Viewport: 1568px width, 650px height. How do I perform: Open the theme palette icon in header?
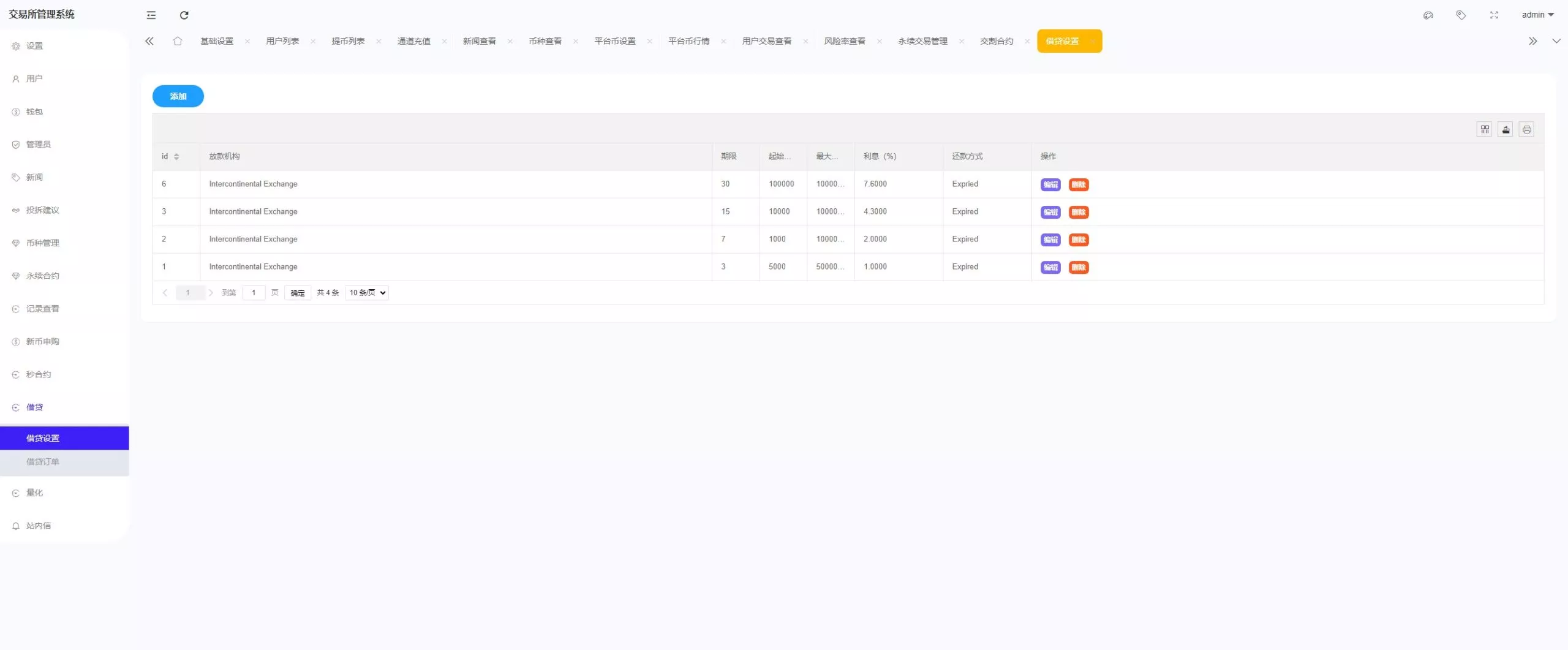1428,15
